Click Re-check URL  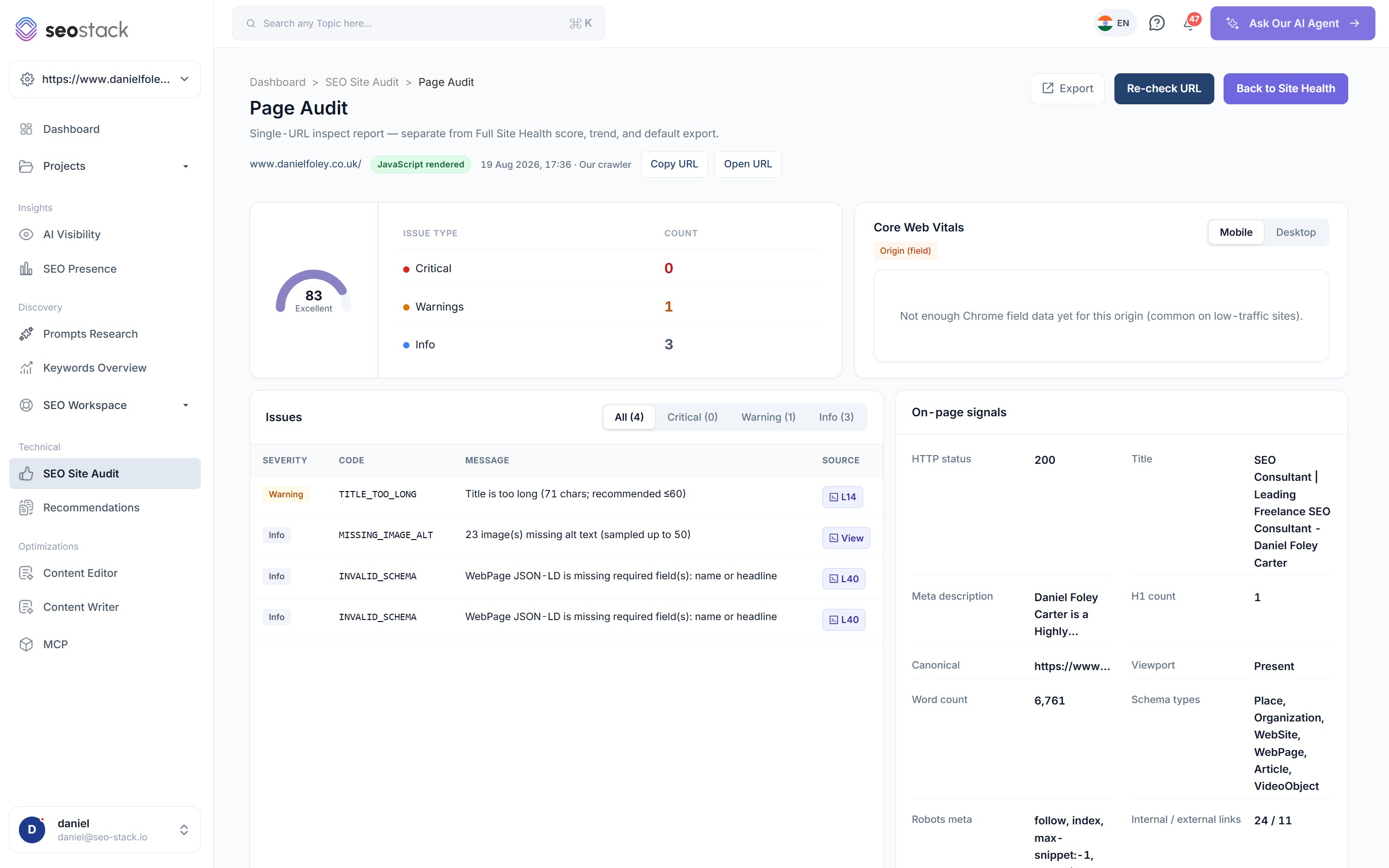pos(1163,88)
